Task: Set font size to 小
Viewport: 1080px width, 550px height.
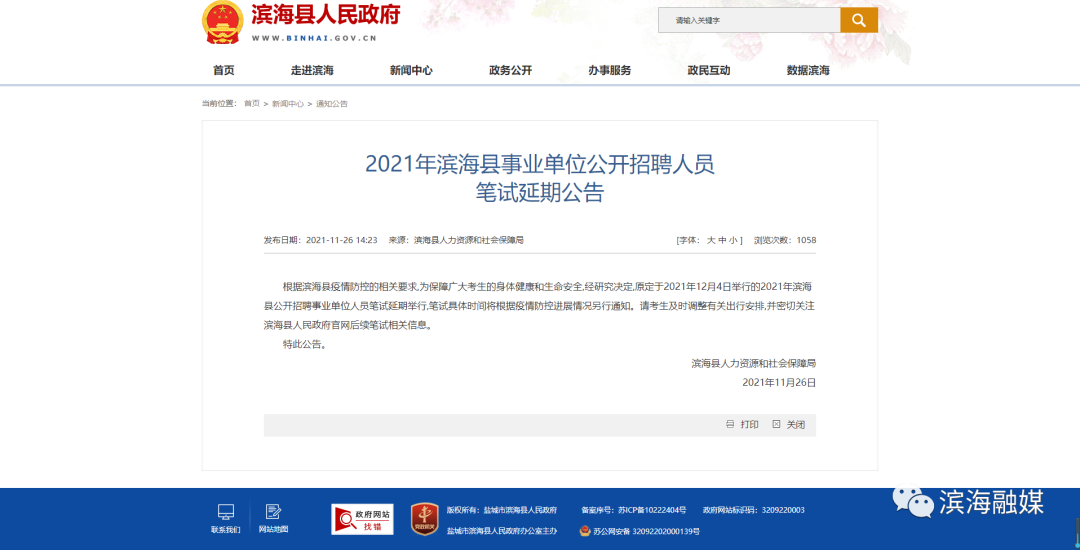Action: 733,240
